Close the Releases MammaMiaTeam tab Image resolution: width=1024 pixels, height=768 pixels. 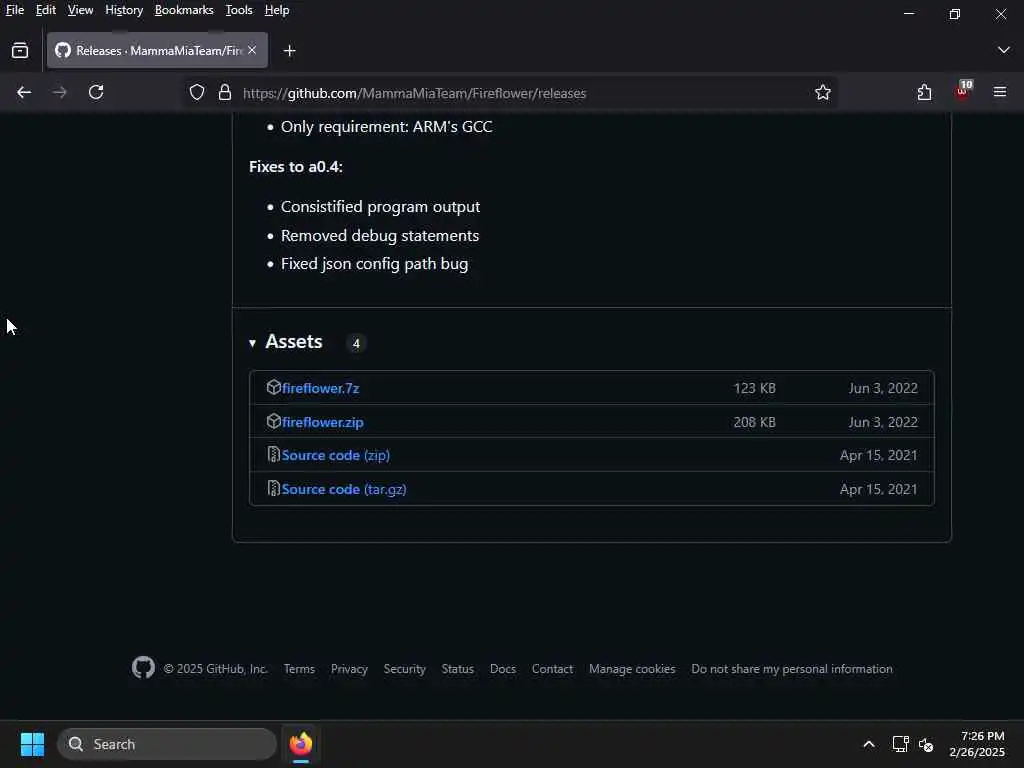[x=252, y=50]
